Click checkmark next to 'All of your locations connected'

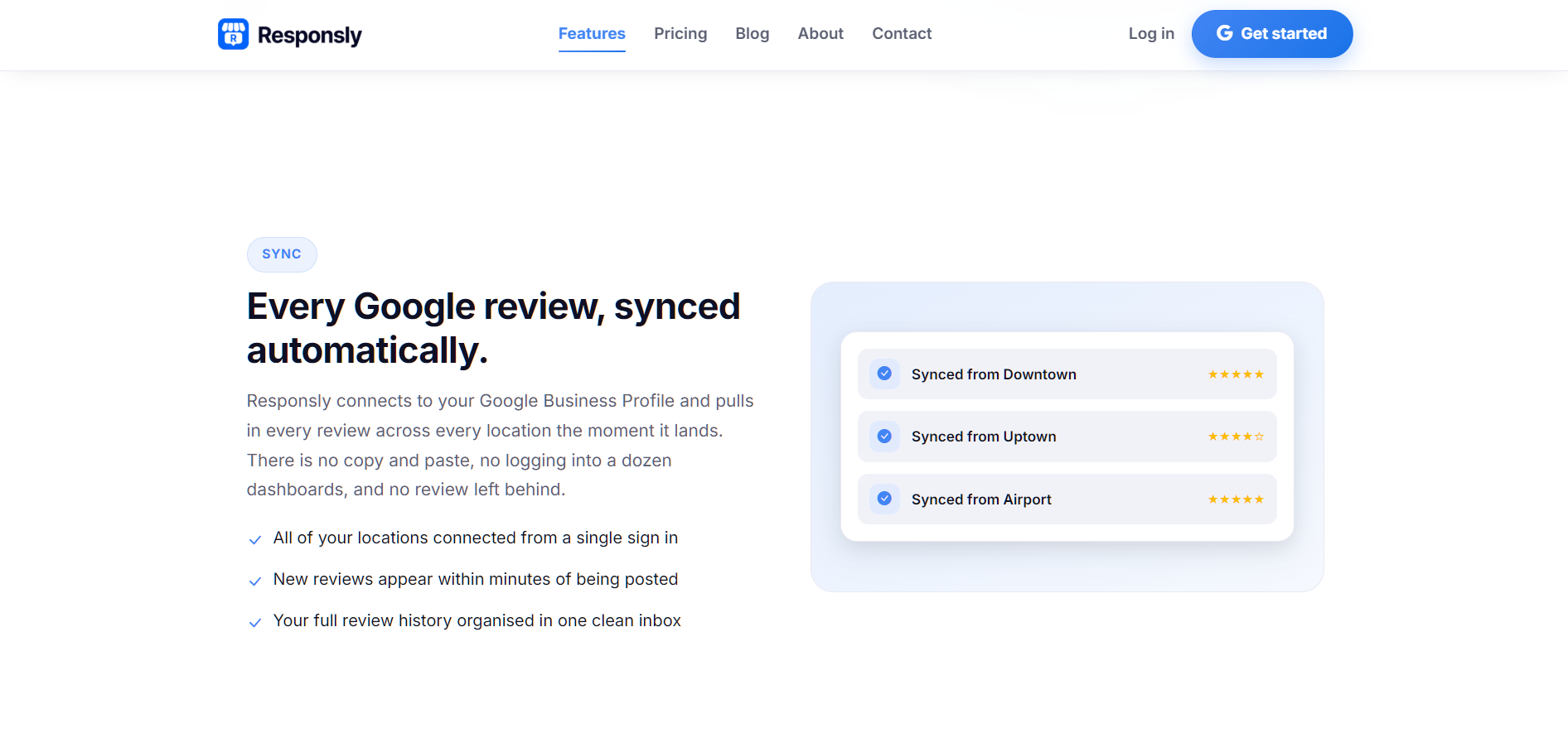pos(255,540)
